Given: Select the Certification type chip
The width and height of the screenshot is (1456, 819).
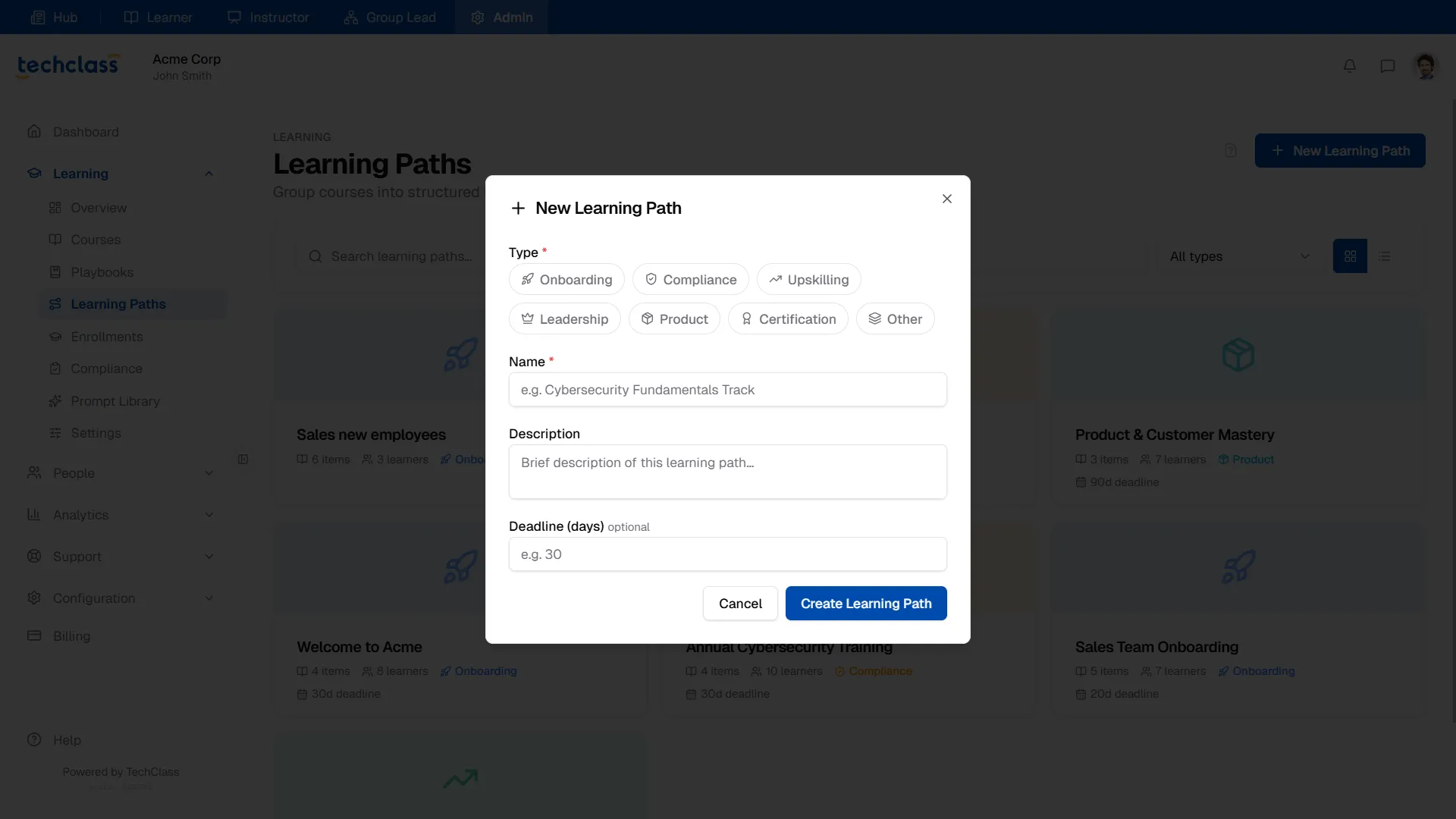Looking at the screenshot, I should [x=788, y=318].
